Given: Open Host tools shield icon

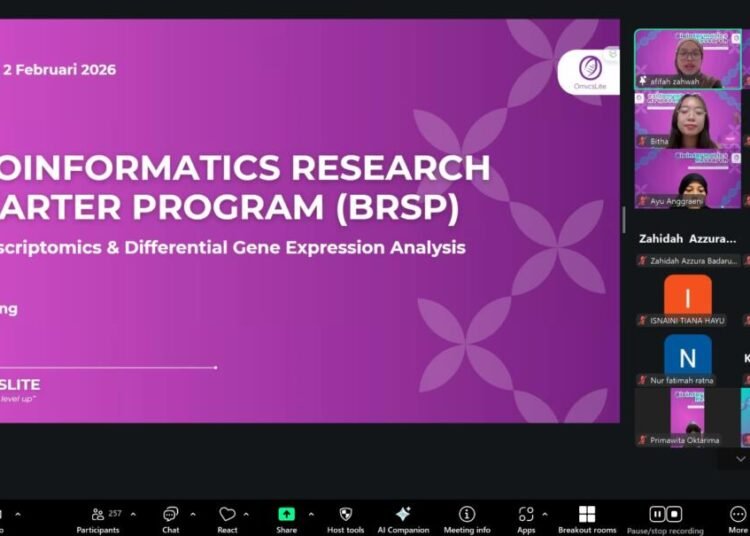Looking at the screenshot, I should point(346,514).
